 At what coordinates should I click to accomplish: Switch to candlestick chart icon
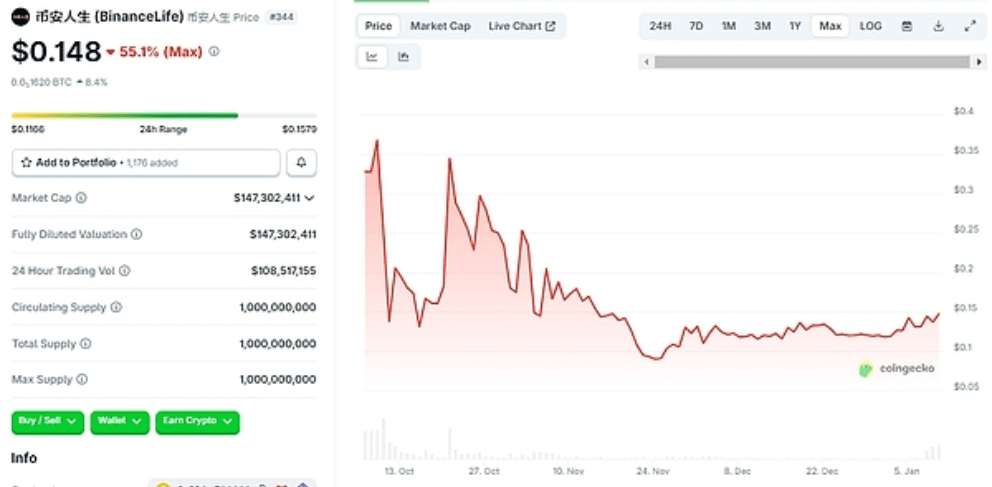[x=403, y=57]
